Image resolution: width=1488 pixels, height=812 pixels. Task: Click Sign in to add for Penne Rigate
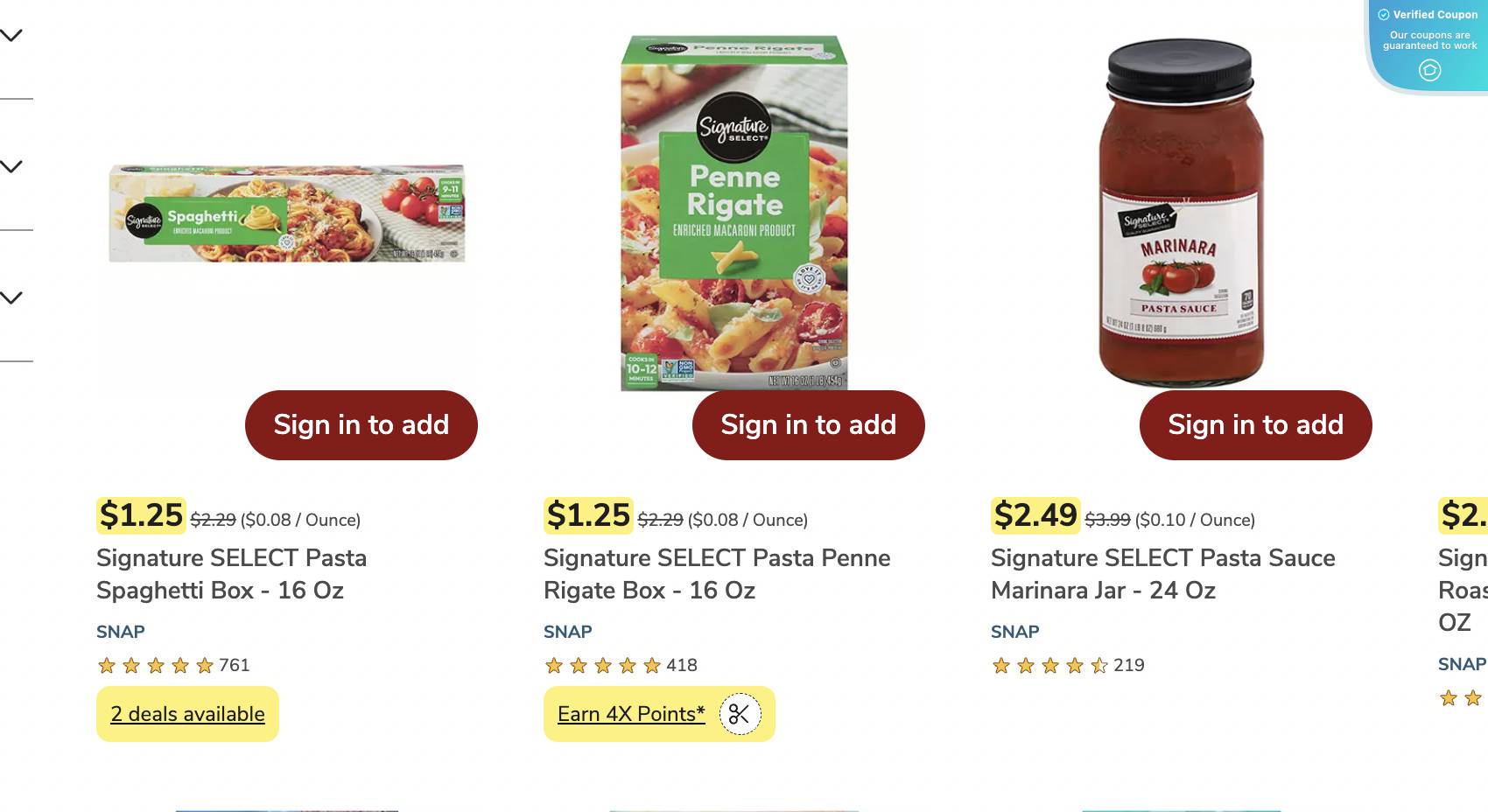(808, 424)
